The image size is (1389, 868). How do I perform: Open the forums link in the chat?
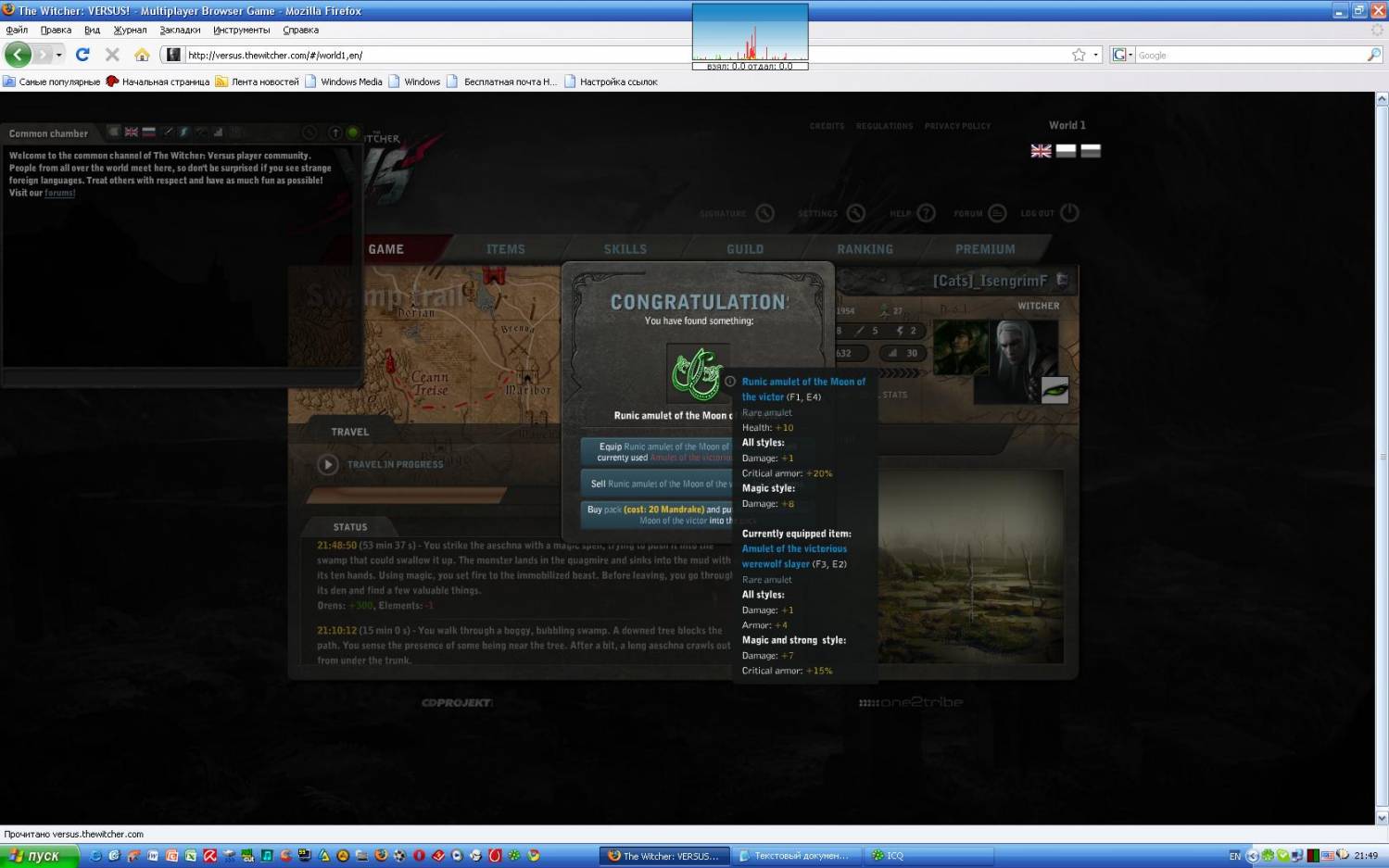(60, 193)
